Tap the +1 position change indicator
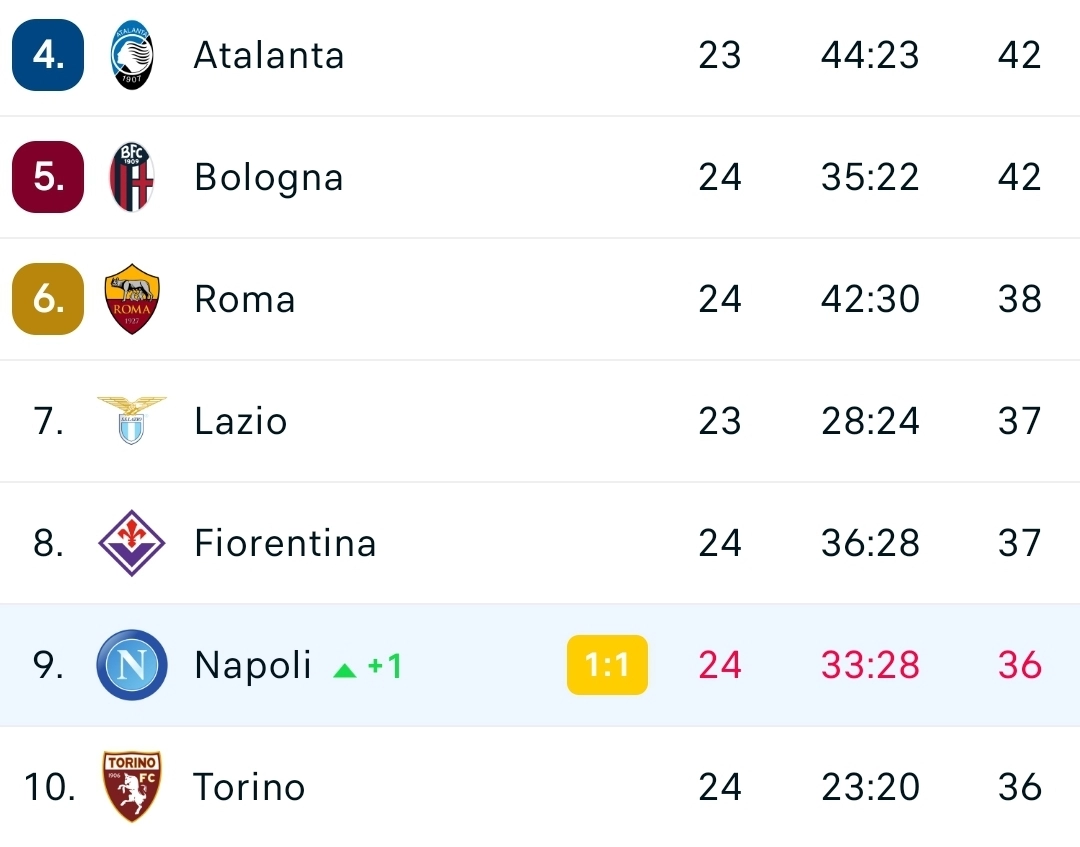Viewport: 1080px width, 847px height. 384,666
